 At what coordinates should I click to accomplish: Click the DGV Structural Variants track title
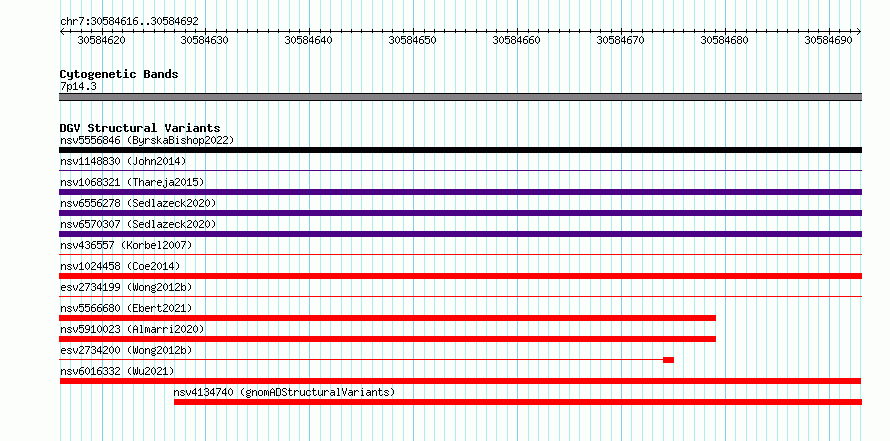click(140, 128)
